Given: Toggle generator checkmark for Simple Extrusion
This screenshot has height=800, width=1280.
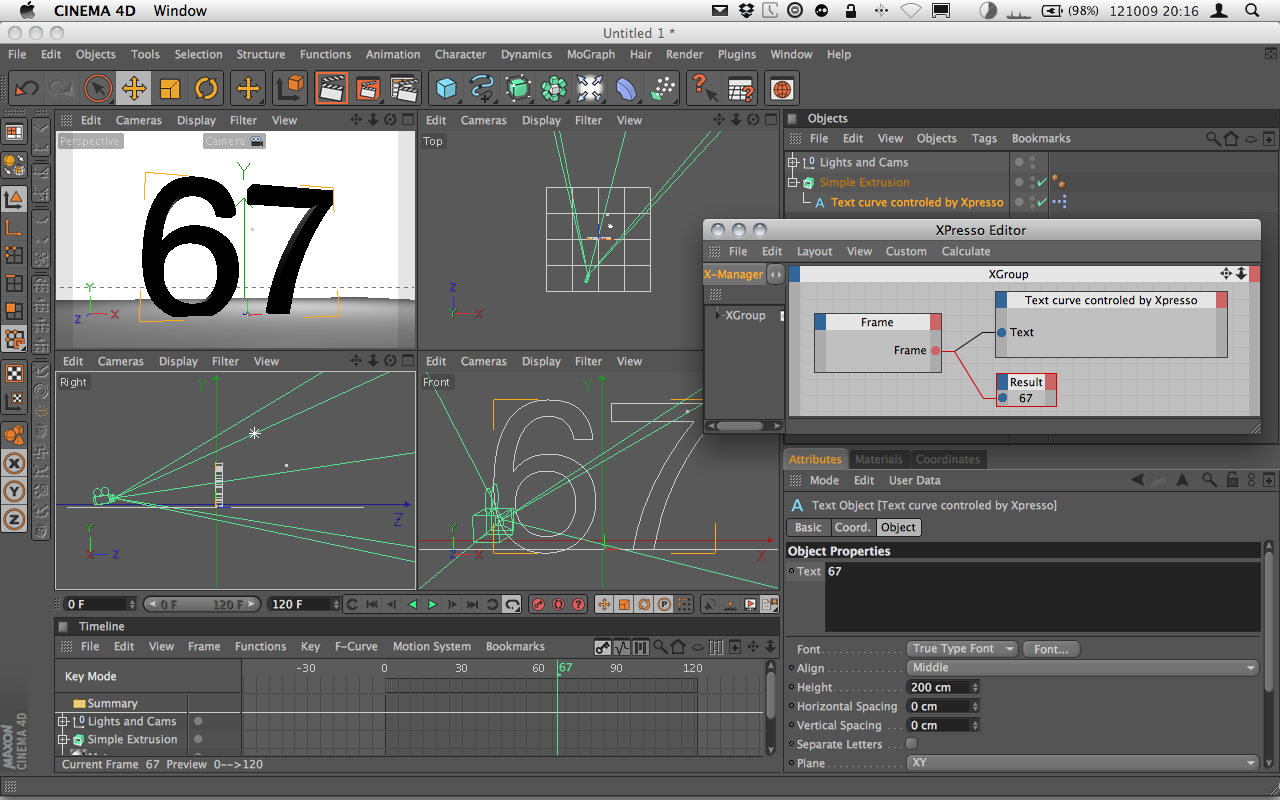Looking at the screenshot, I should (x=1042, y=182).
